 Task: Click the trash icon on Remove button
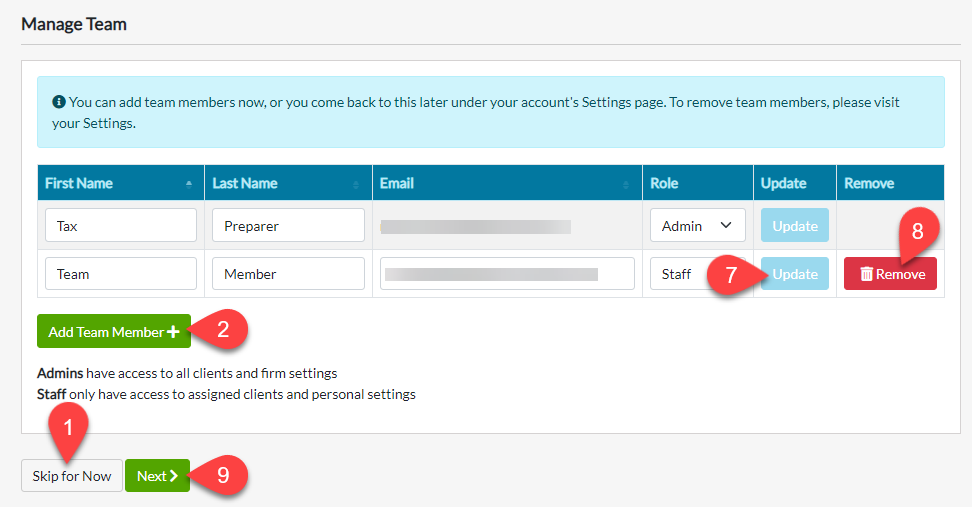[867, 274]
